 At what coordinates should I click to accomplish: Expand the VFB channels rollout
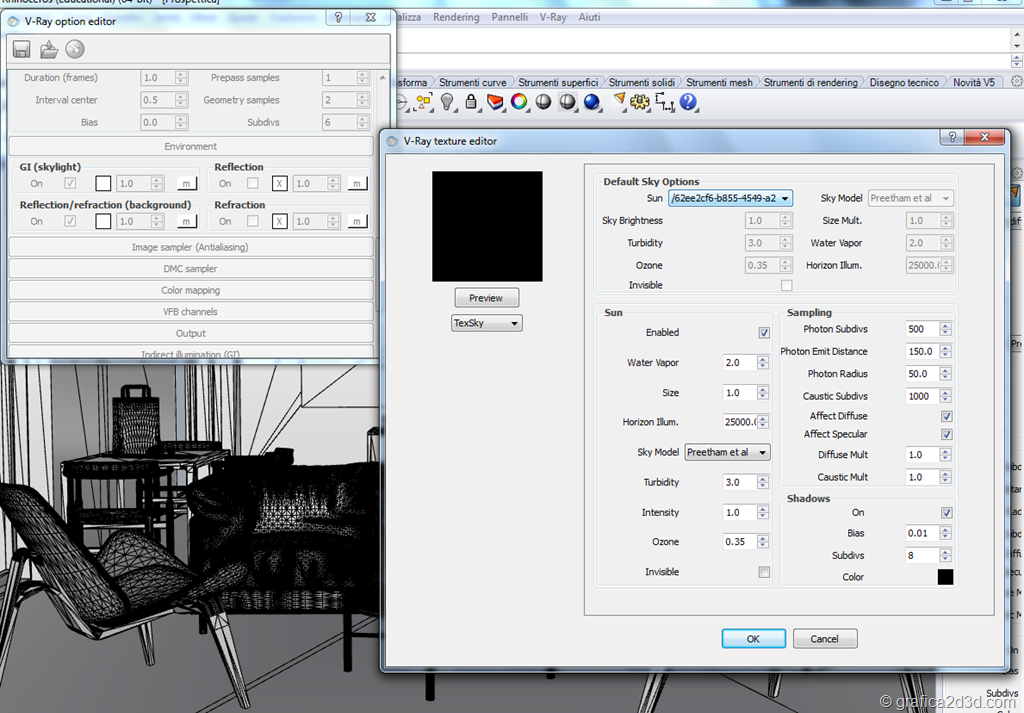pos(190,311)
